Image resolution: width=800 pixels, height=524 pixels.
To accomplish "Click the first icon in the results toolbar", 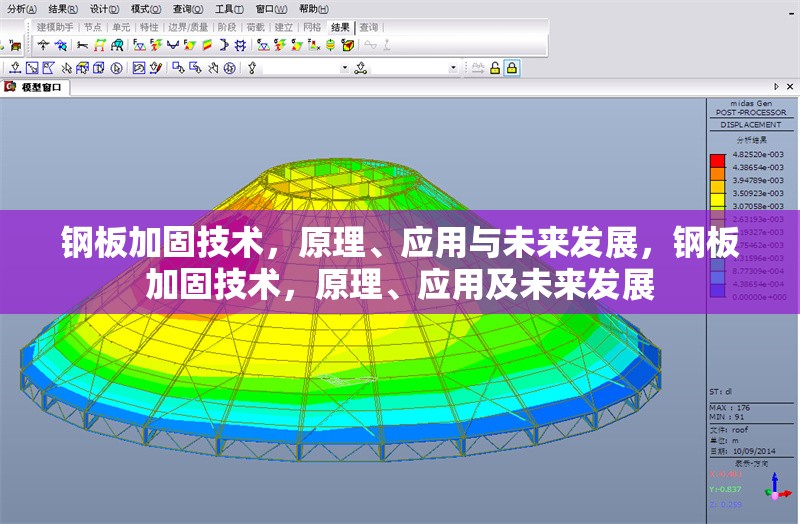I will (43, 45).
